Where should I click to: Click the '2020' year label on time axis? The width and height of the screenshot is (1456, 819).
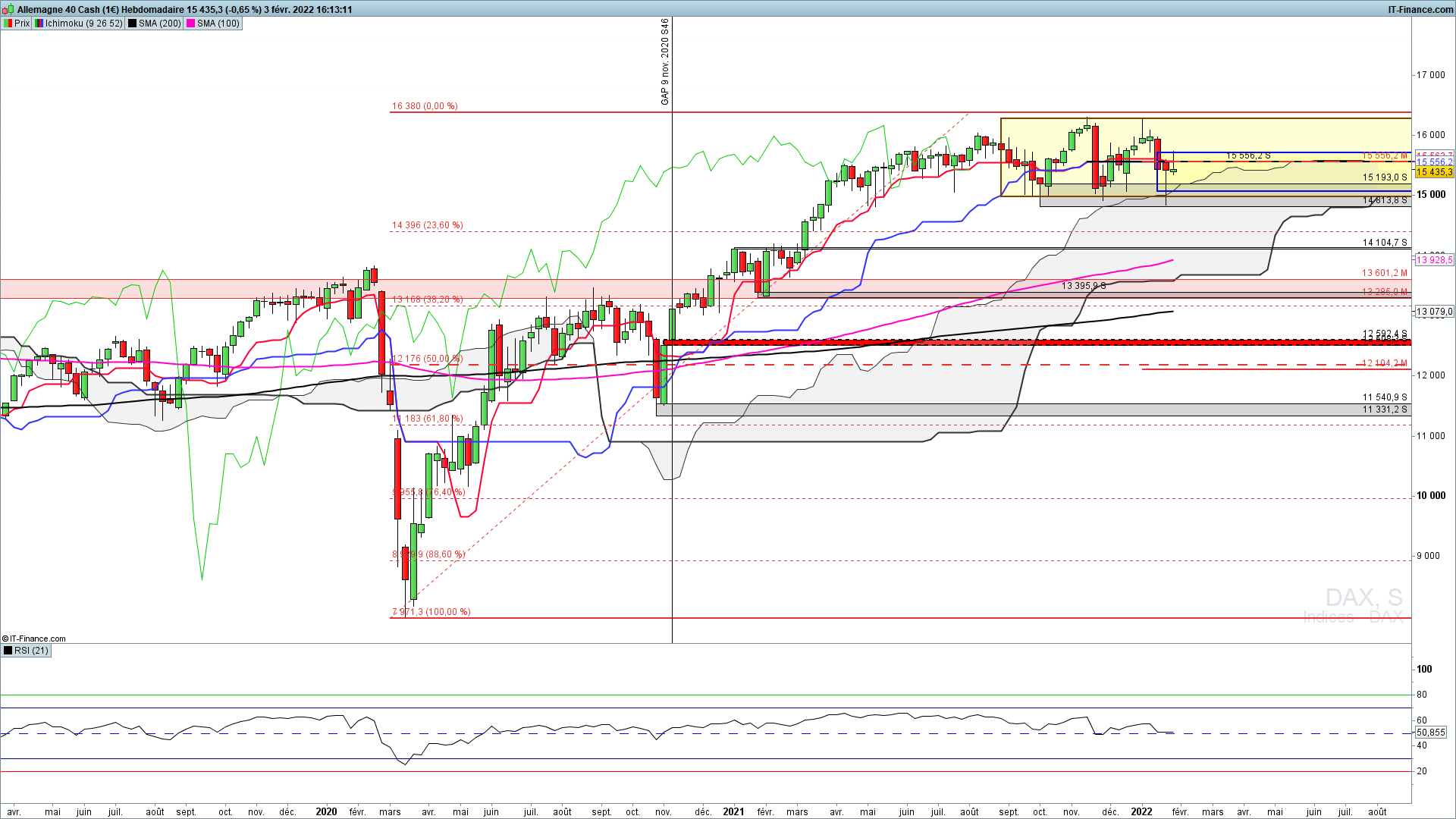(x=326, y=811)
